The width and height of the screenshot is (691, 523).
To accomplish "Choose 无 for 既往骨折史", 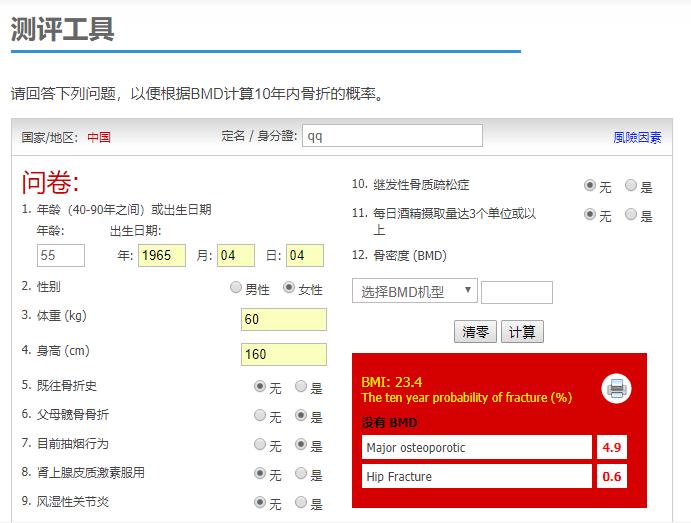I will coord(260,386).
